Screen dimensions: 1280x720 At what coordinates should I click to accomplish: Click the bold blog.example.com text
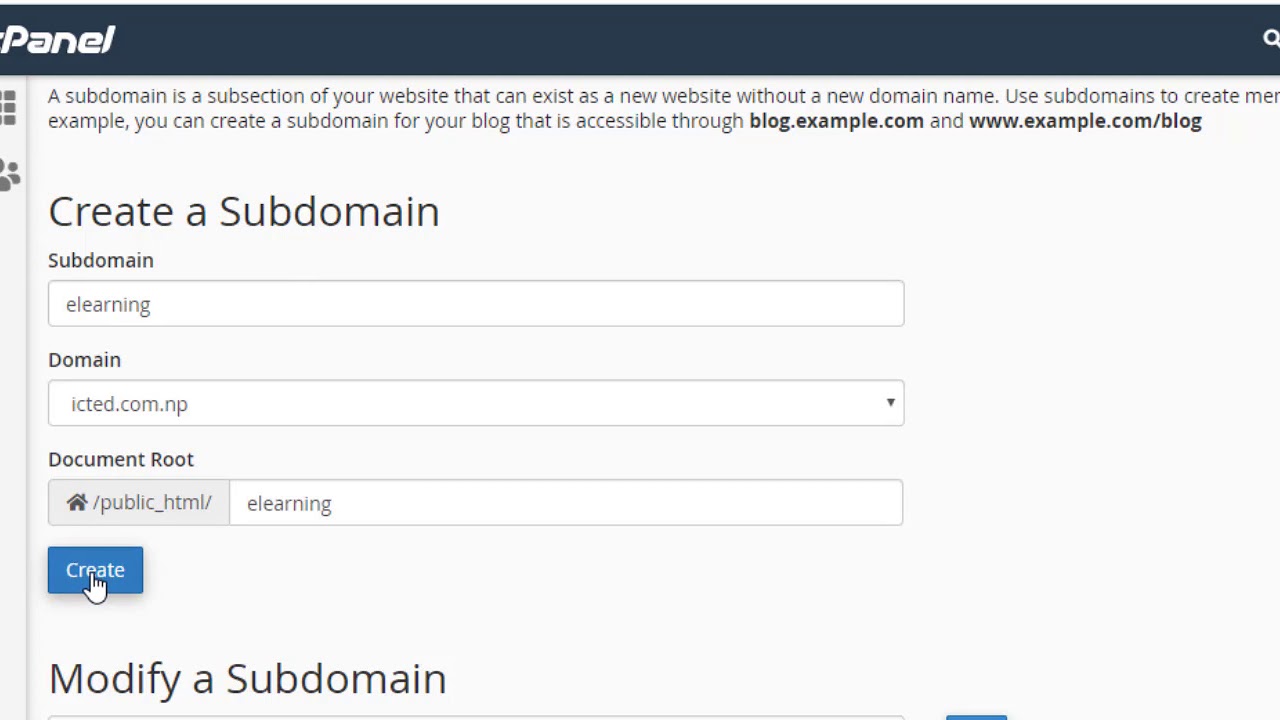point(836,121)
